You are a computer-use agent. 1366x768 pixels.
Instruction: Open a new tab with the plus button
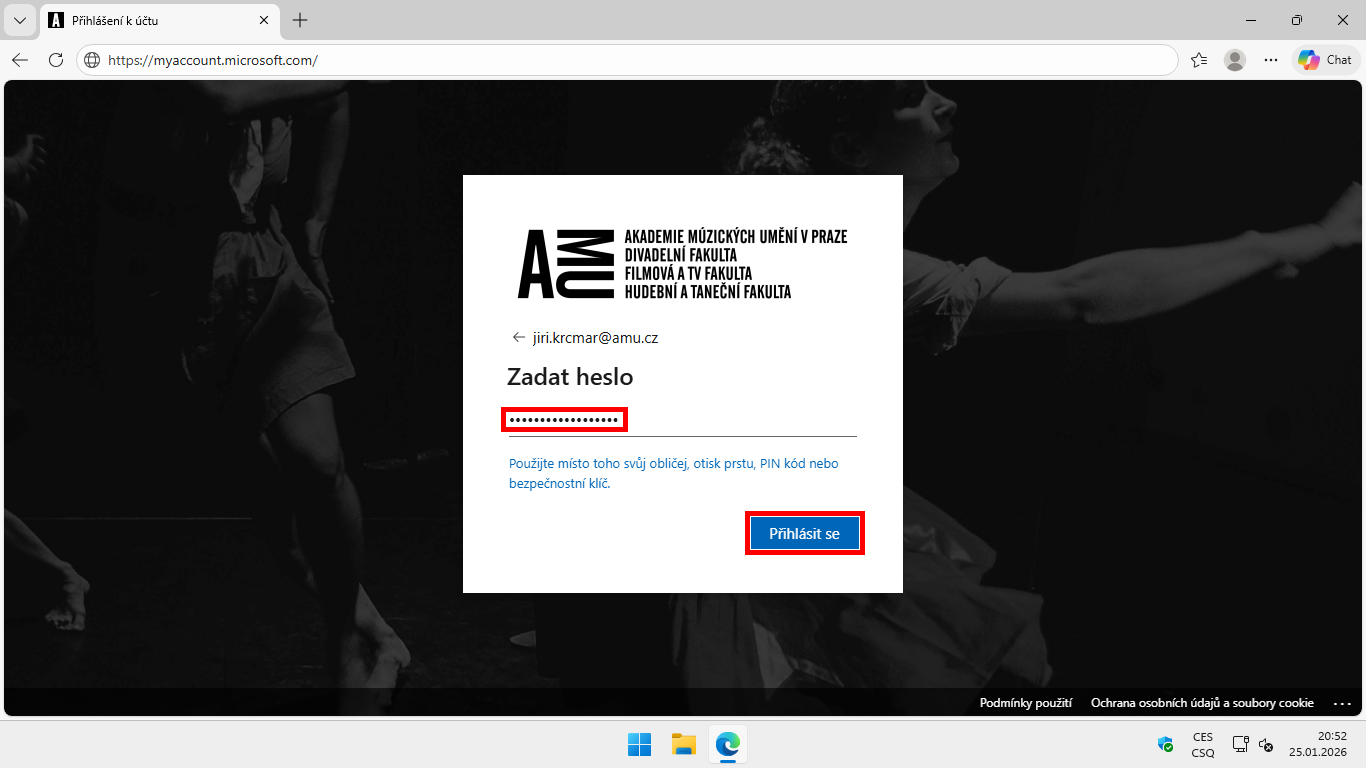coord(300,20)
